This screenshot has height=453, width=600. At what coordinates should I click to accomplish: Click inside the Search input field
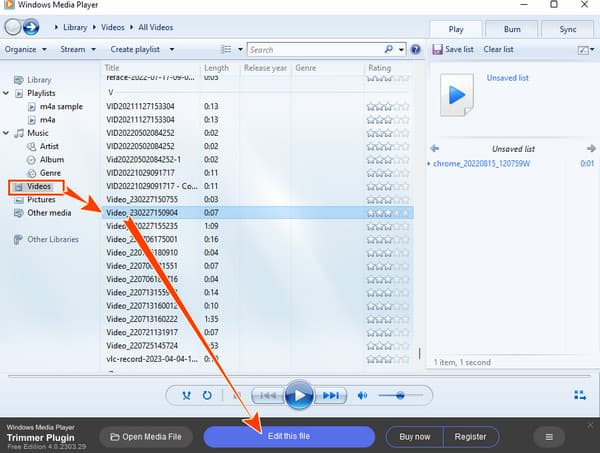[x=312, y=49]
